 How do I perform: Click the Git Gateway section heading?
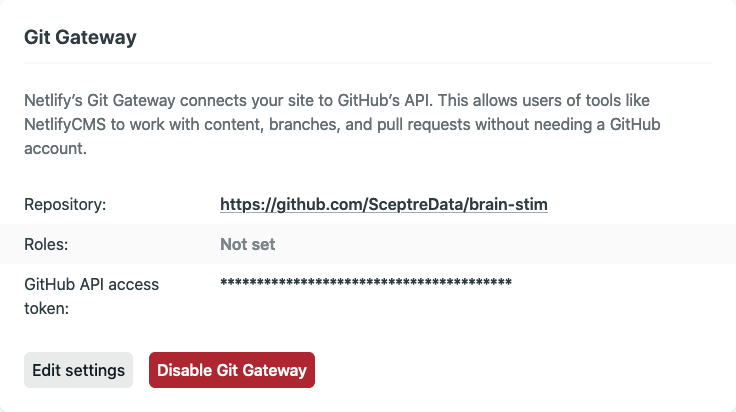tap(80, 38)
